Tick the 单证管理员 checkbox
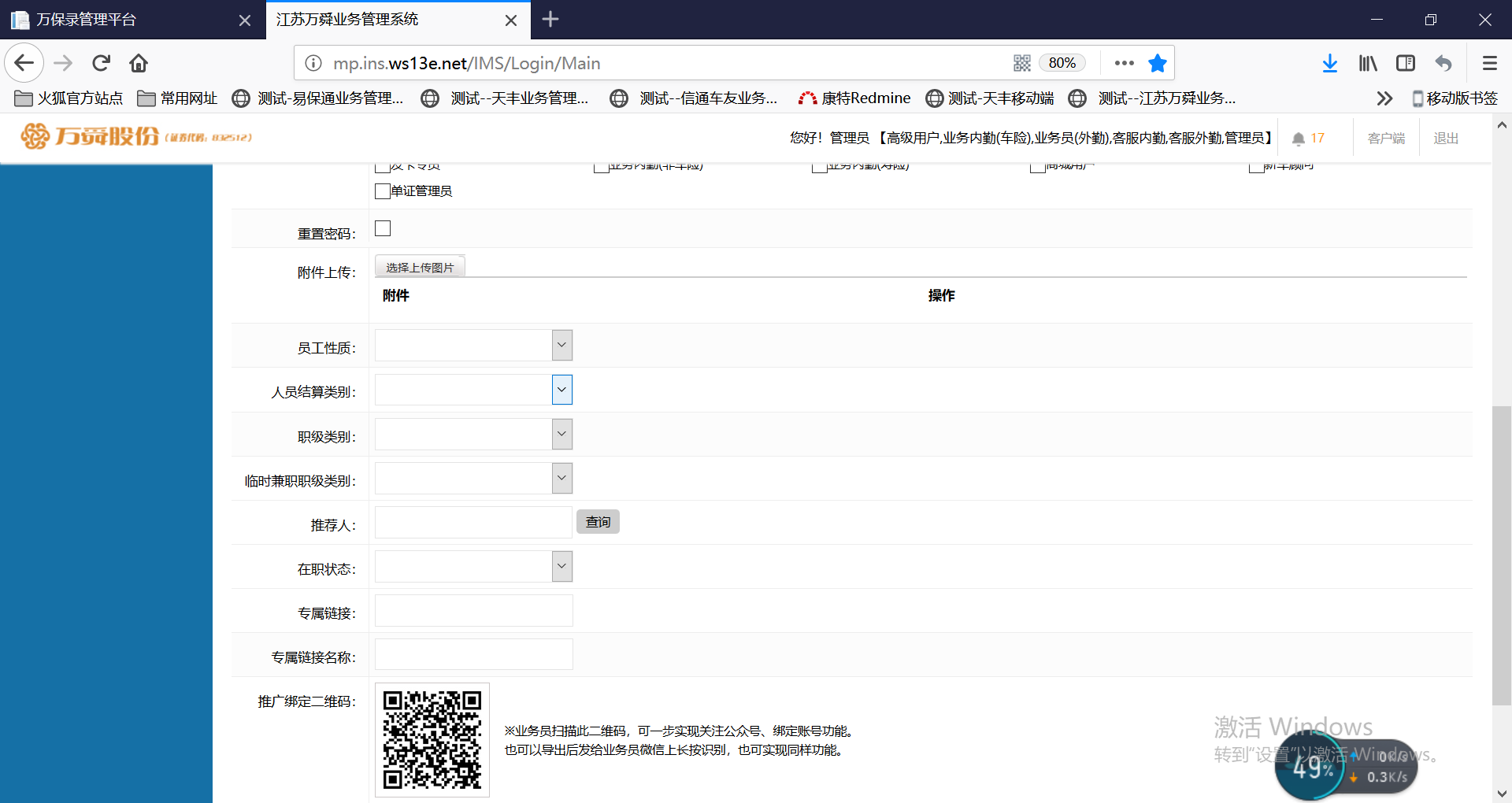The height and width of the screenshot is (803, 1512). coord(383,191)
